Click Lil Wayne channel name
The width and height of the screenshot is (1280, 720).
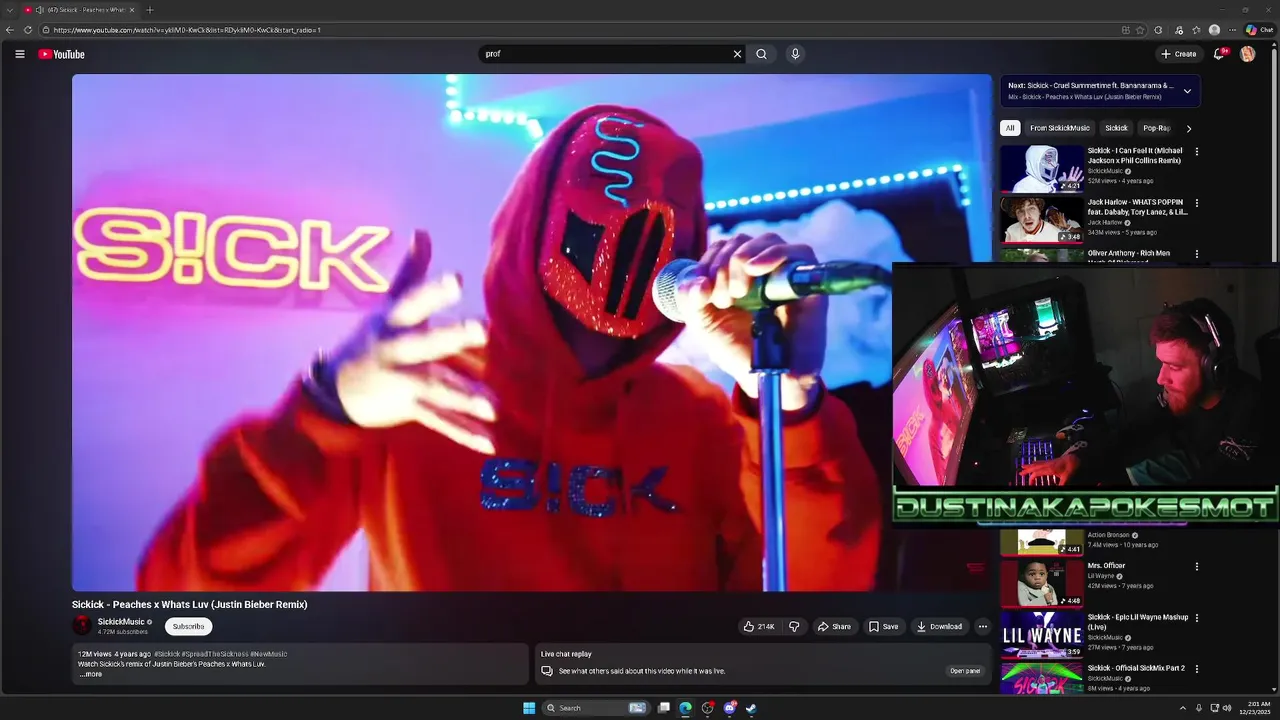[x=1101, y=576]
